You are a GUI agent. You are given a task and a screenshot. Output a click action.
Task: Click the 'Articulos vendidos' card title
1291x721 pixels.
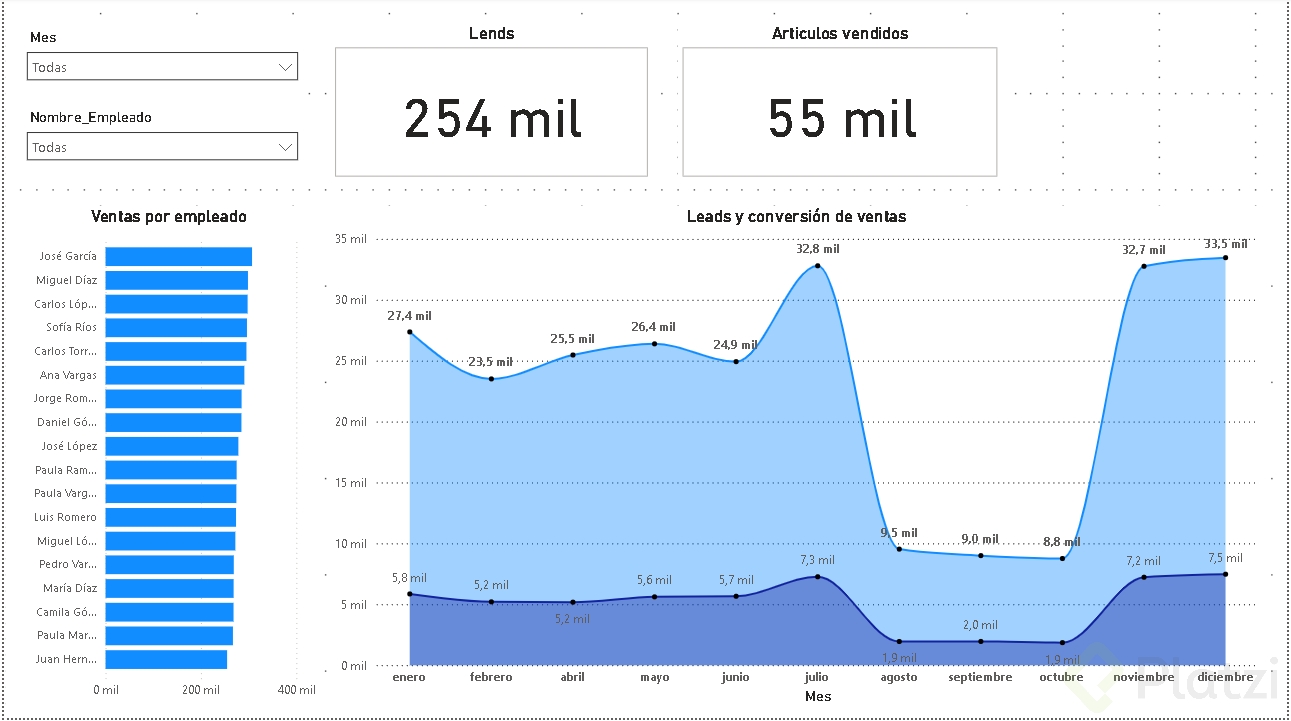[840, 33]
